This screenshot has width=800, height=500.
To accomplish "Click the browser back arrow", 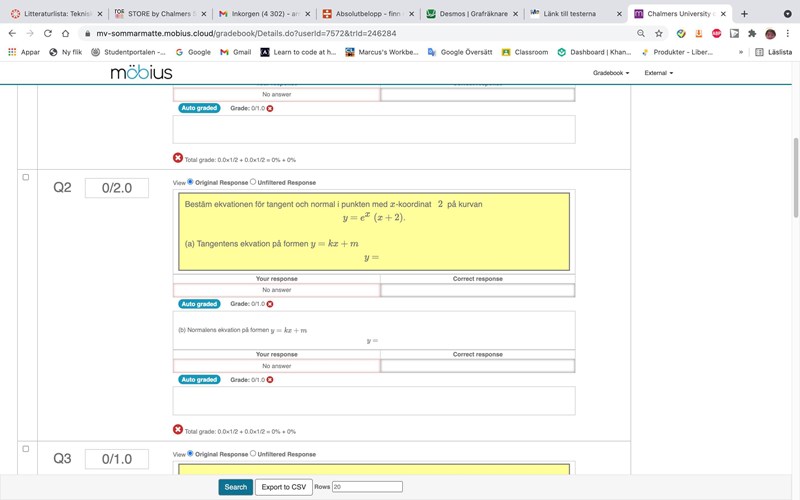I will click(12, 33).
